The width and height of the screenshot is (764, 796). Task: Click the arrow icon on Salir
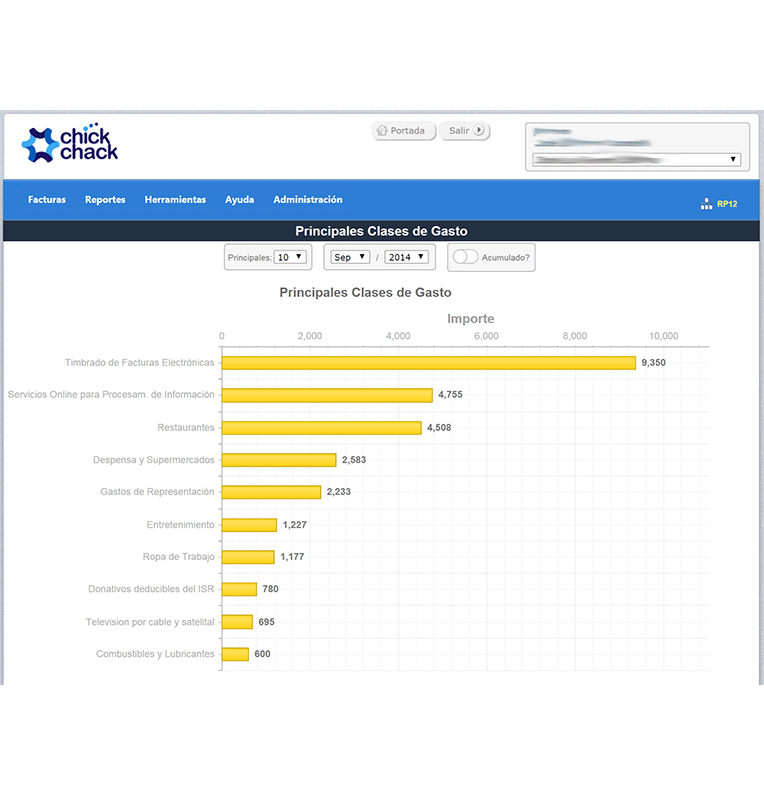click(479, 130)
